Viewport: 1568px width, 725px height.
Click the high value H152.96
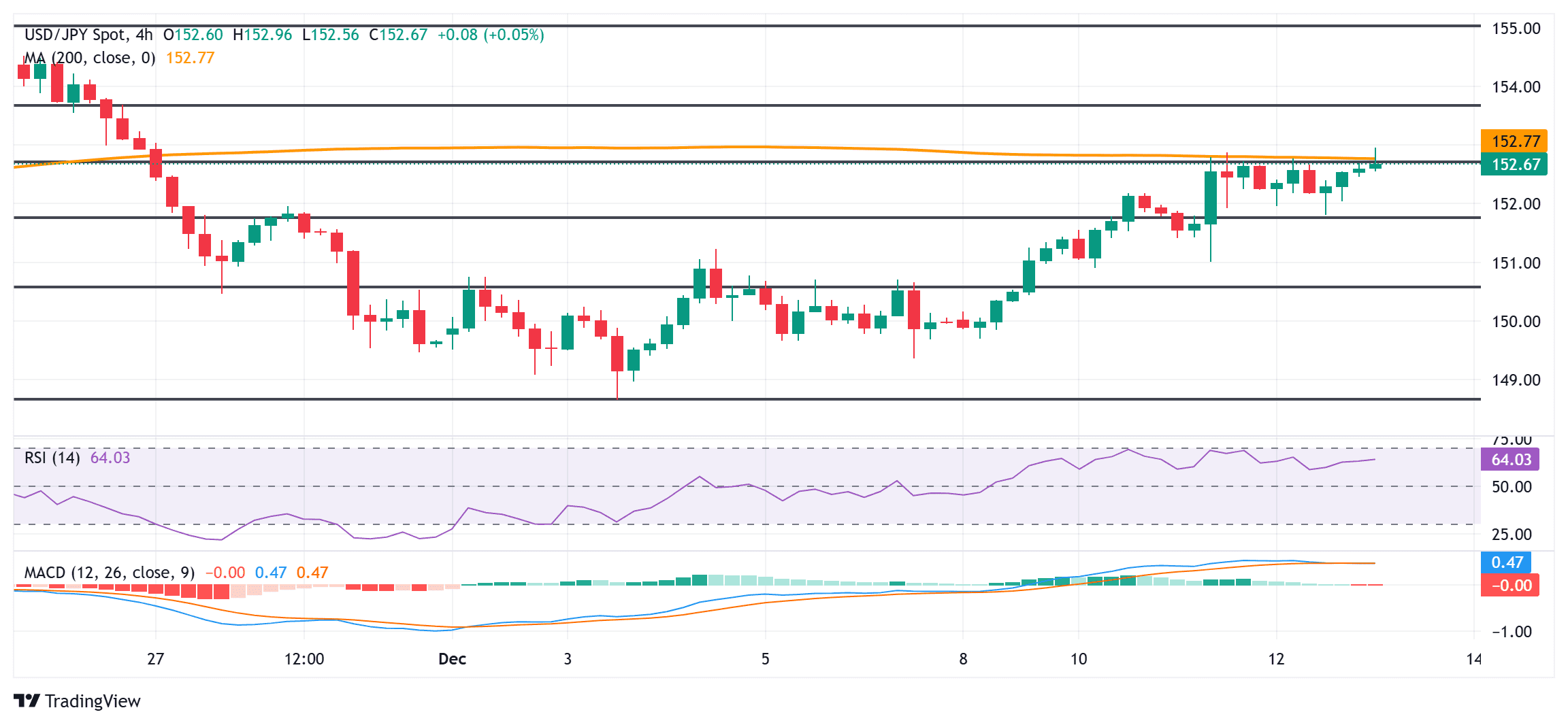click(263, 35)
